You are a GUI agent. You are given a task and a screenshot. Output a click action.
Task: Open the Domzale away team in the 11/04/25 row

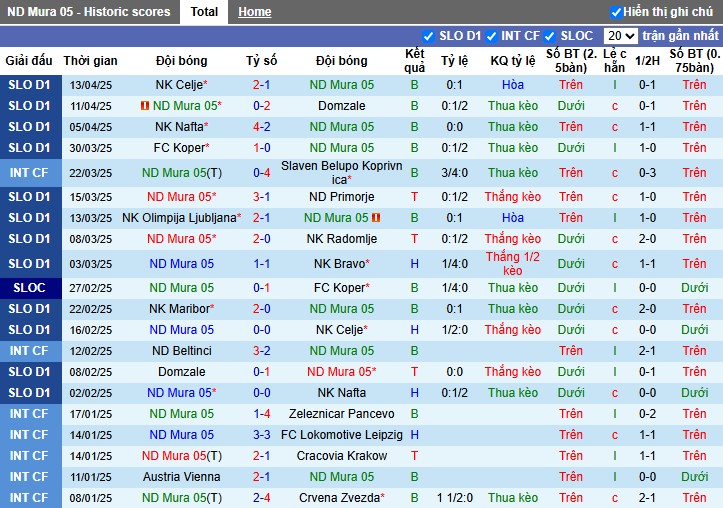pos(342,106)
